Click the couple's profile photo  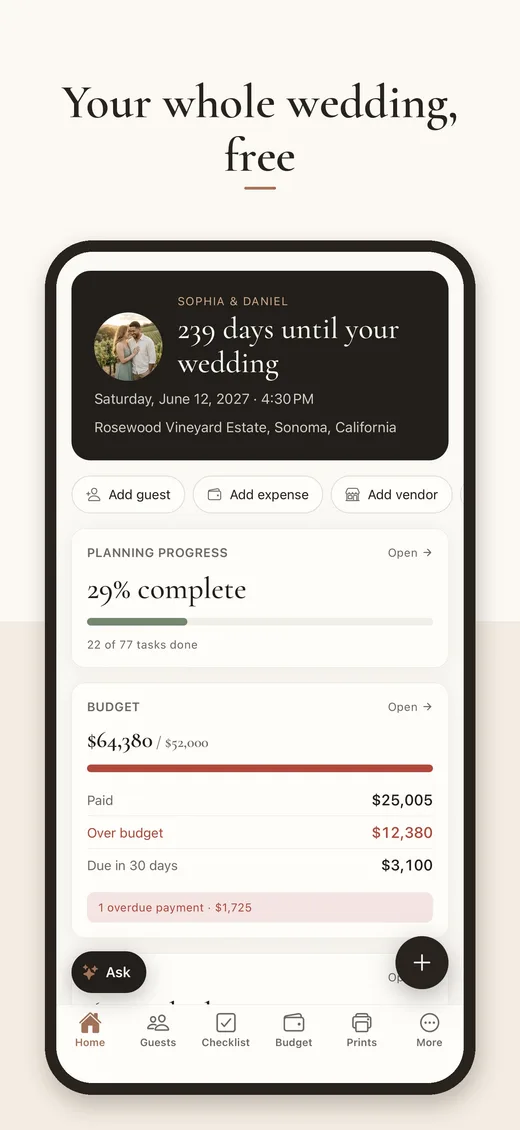click(x=128, y=346)
